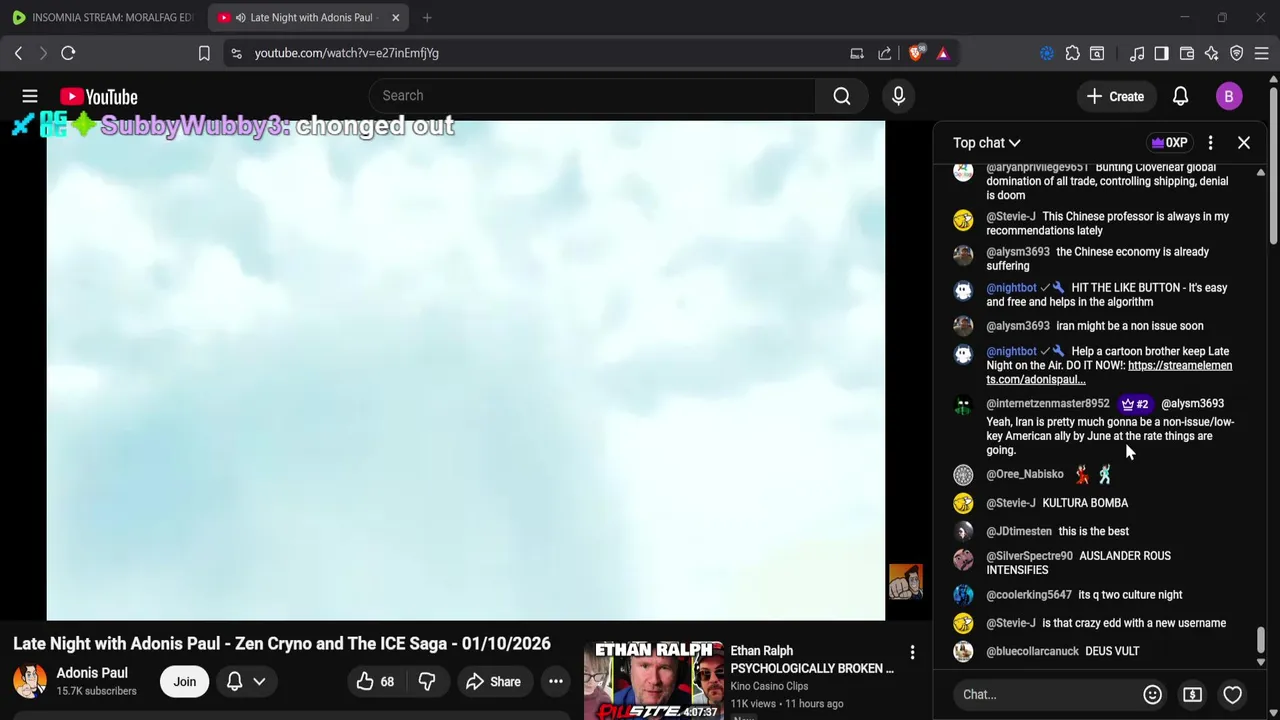Image resolution: width=1280 pixels, height=720 pixels.
Task: Share the video using Share button
Action: (493, 682)
